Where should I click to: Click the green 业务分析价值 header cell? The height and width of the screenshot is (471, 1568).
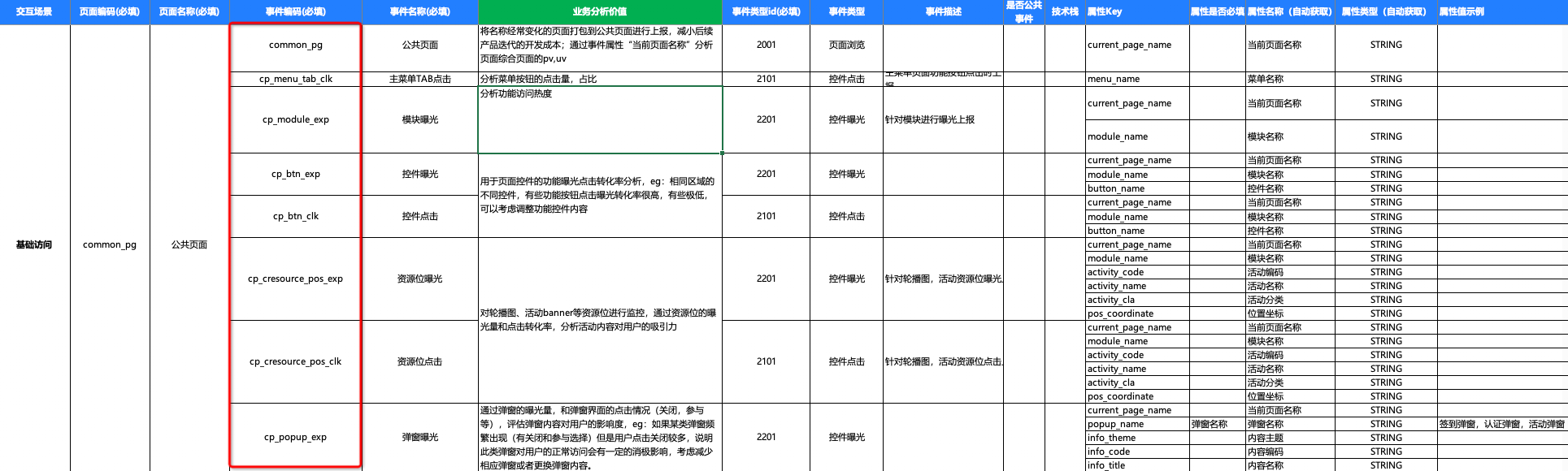pos(600,11)
